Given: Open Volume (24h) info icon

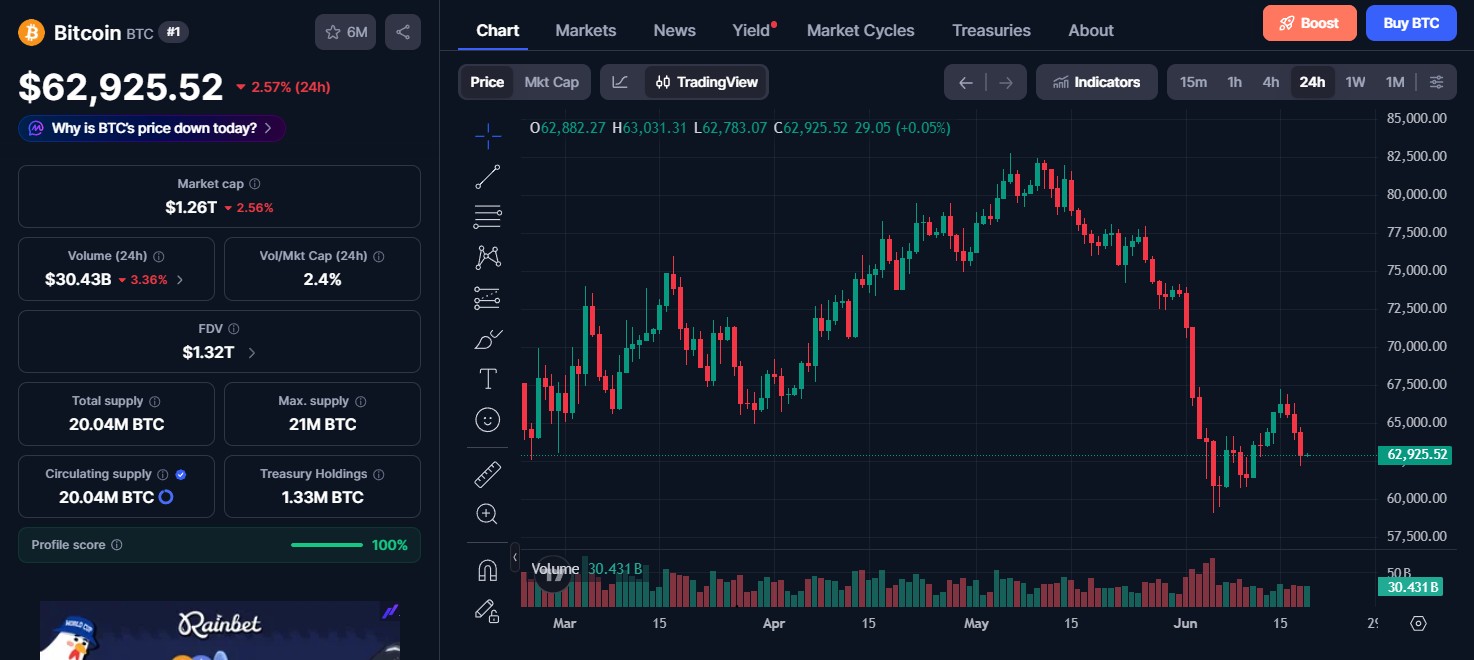Looking at the screenshot, I should pos(159,257).
